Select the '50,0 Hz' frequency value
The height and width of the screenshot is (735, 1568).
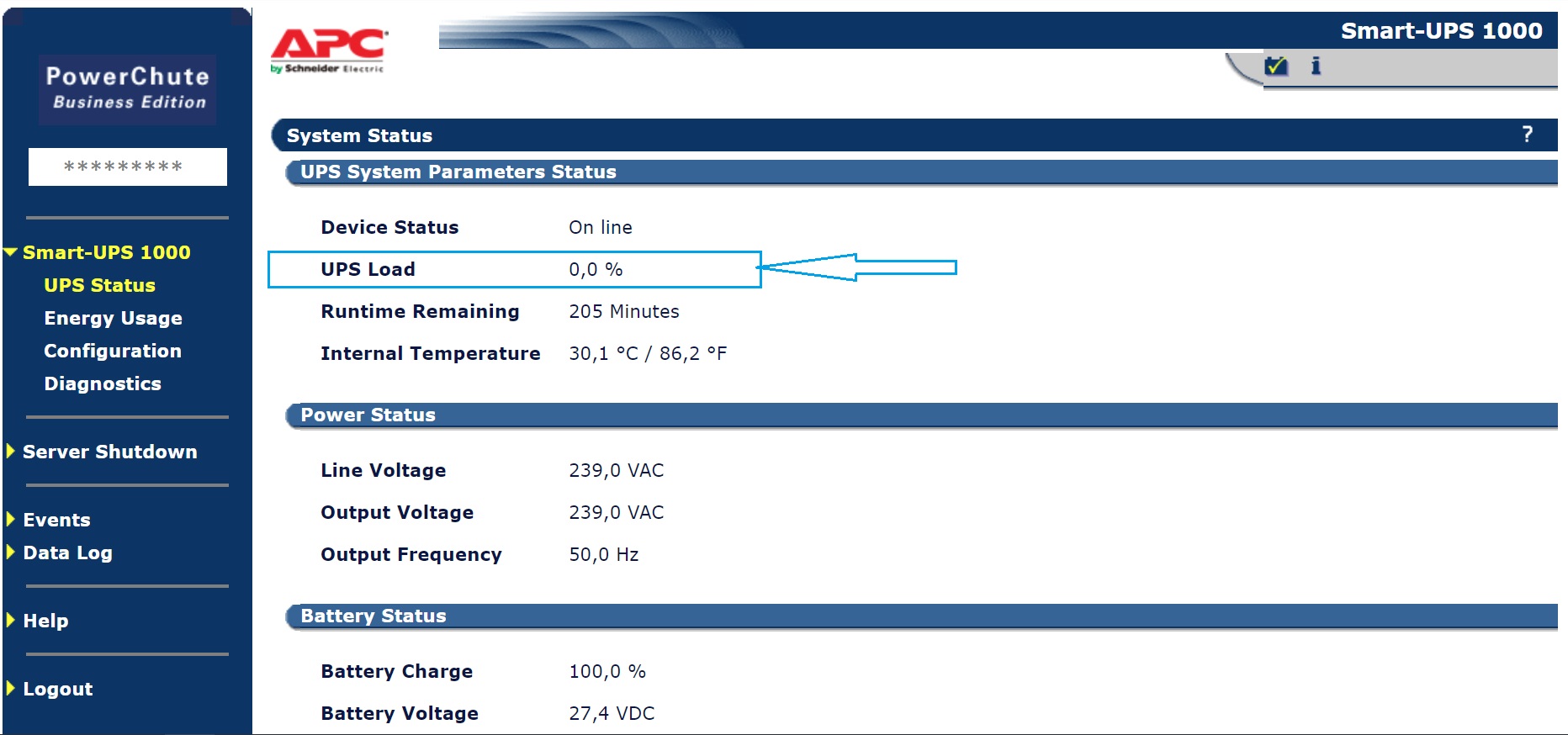604,554
